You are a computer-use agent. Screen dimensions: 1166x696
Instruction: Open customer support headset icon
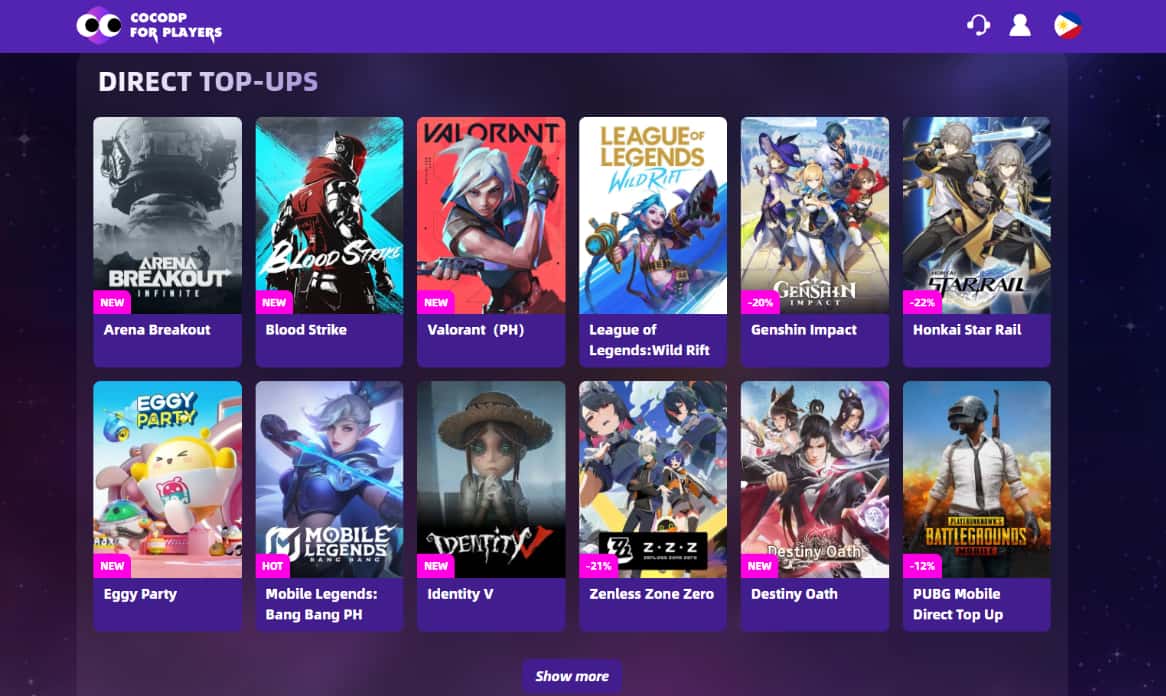coord(979,25)
